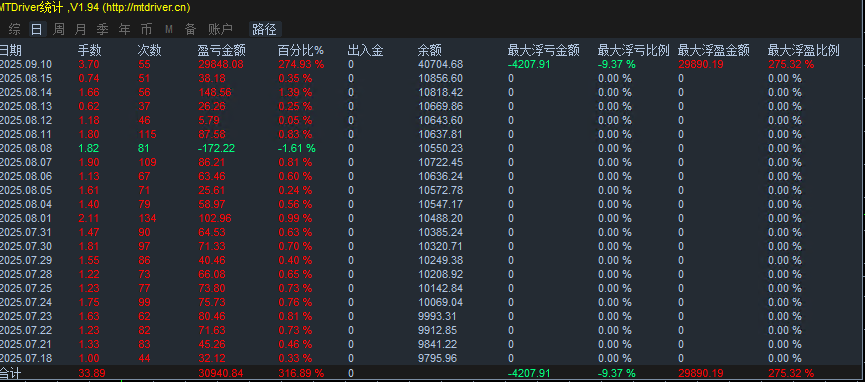The width and height of the screenshot is (865, 382).
Task: Click the 路径 path button
Action: (264, 29)
